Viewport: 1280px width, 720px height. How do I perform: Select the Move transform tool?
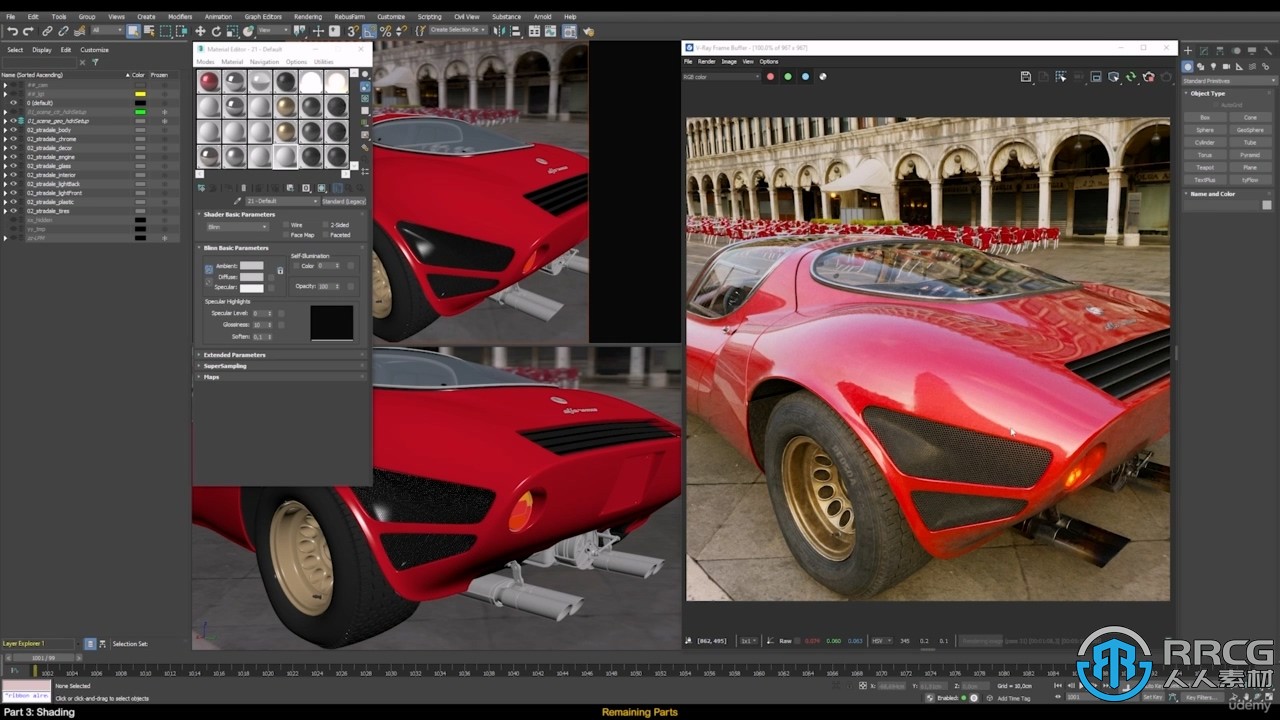pos(200,31)
